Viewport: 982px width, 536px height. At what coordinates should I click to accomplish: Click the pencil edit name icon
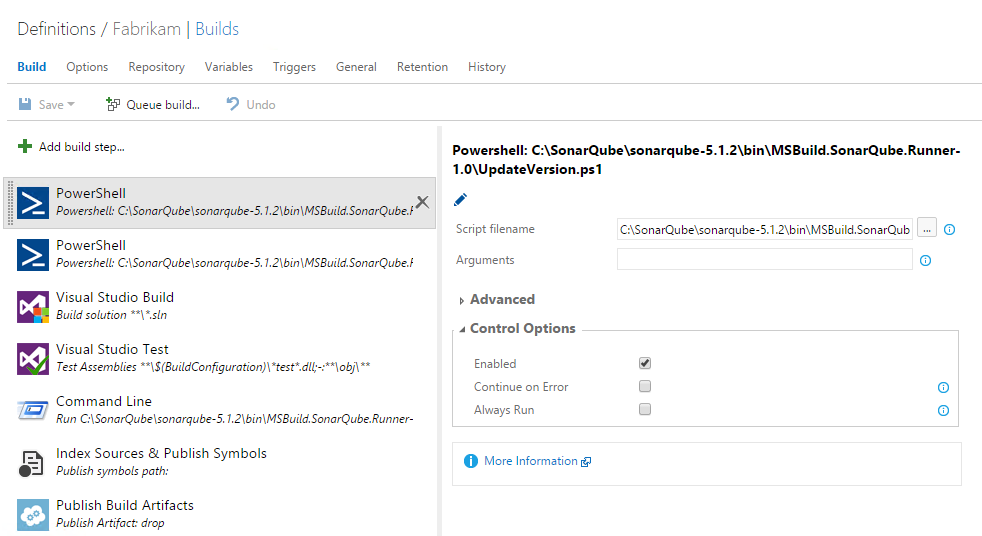click(460, 200)
